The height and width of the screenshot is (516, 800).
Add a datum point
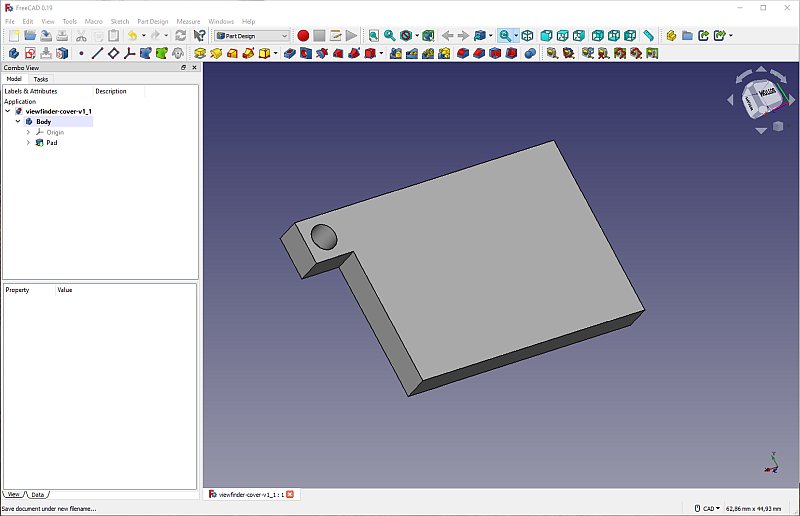(81, 53)
